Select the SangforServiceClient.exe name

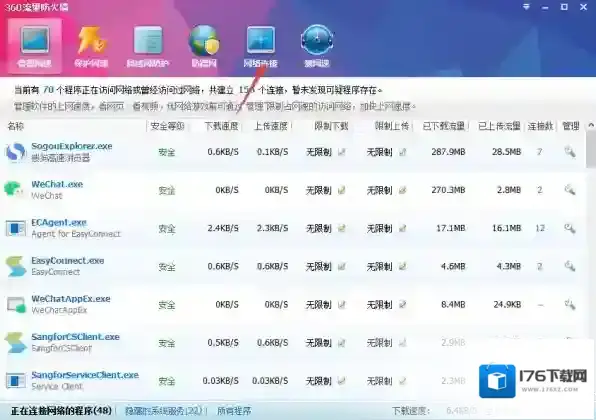(85, 375)
